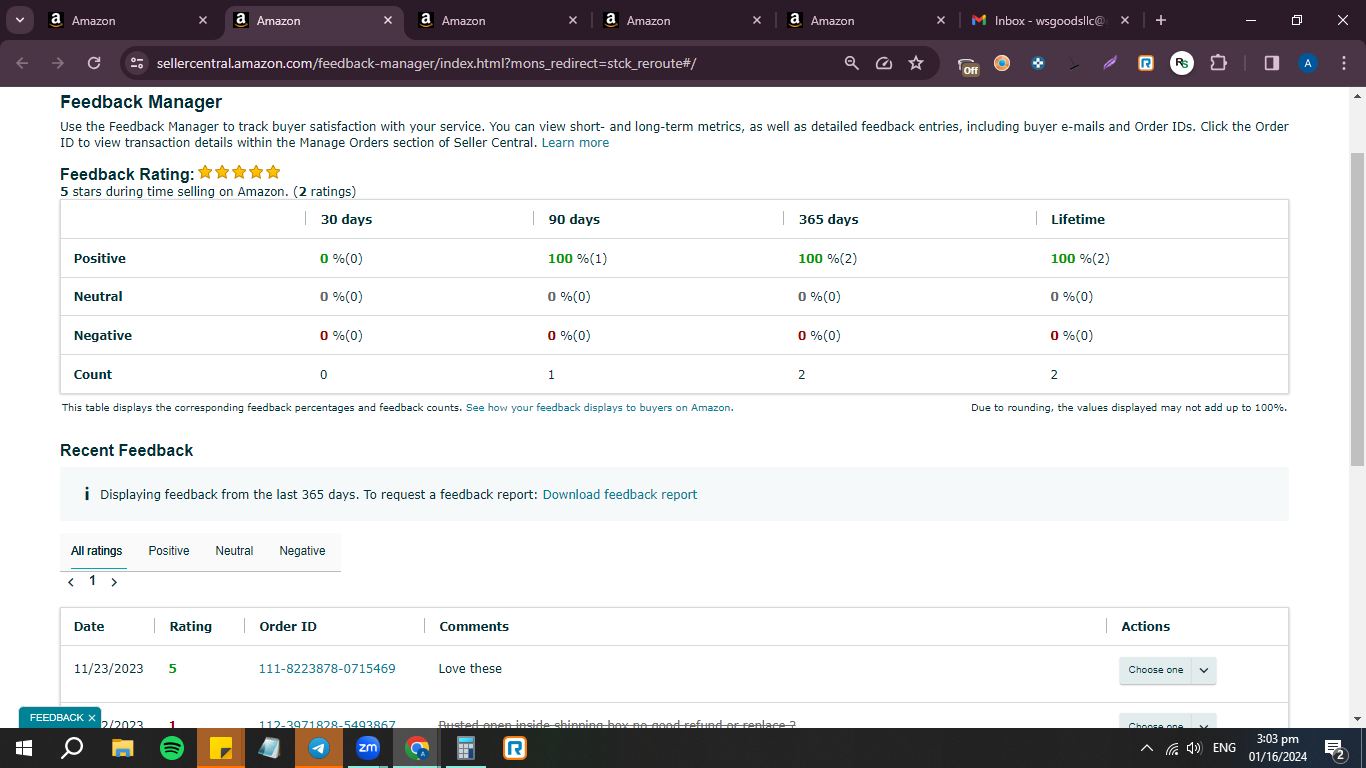Click the 30 days column header
1366x768 pixels.
point(346,220)
